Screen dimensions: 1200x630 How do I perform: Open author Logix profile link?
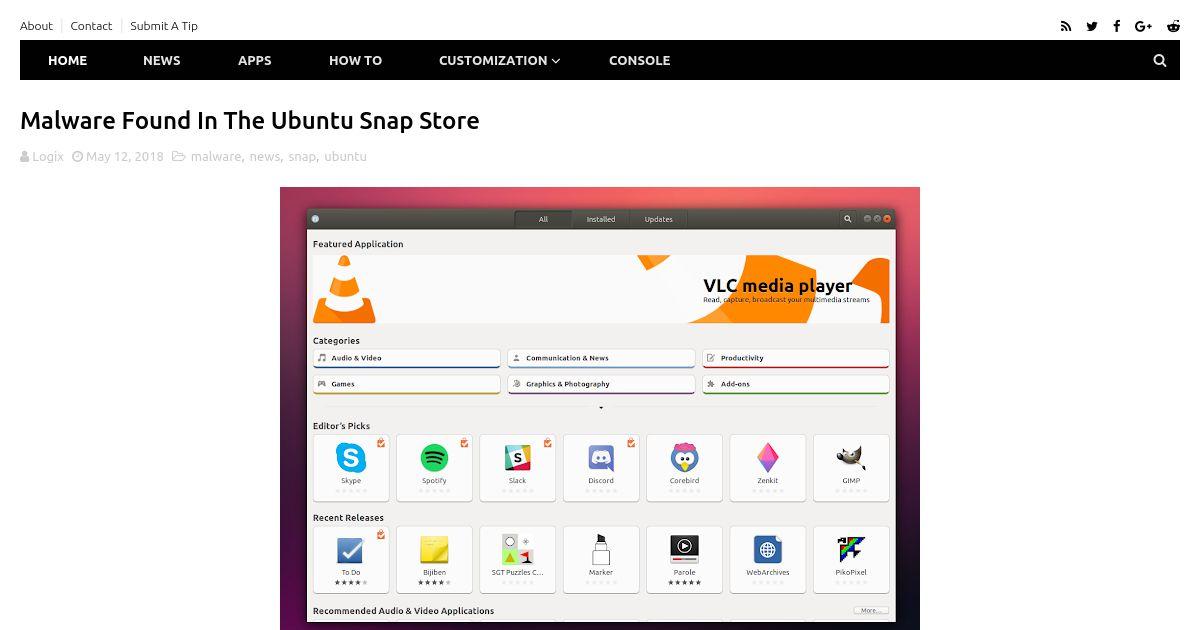pyautogui.click(x=47, y=156)
